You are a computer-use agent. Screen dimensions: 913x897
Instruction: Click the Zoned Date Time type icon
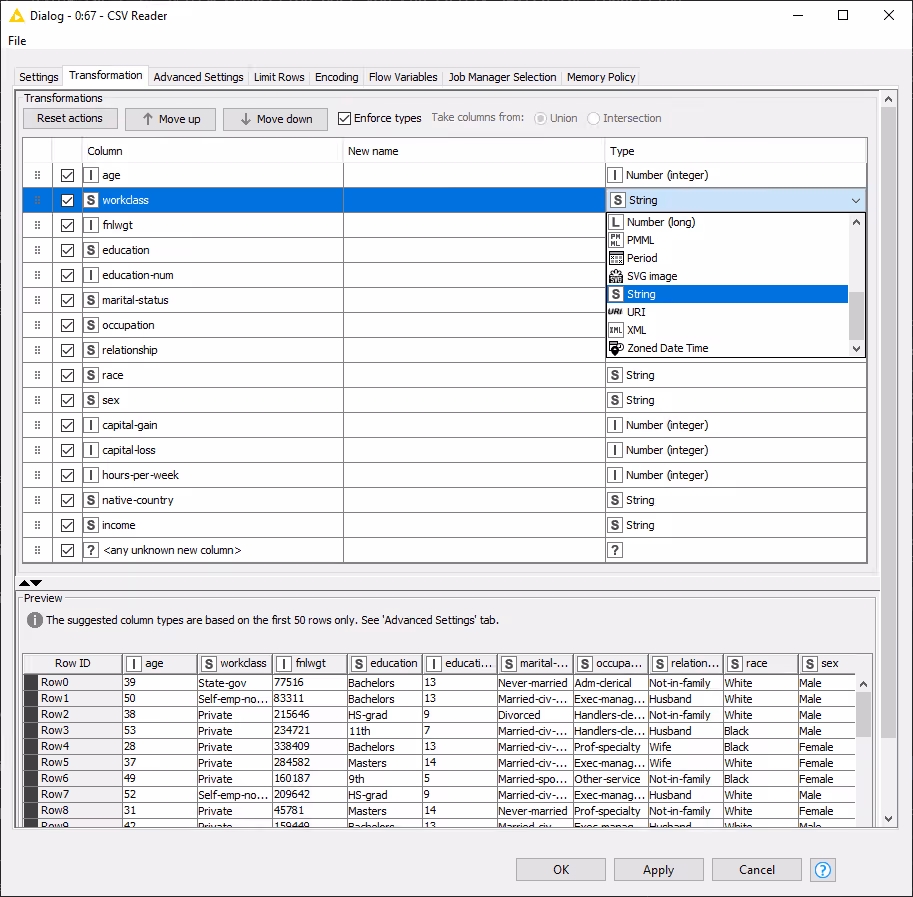615,348
